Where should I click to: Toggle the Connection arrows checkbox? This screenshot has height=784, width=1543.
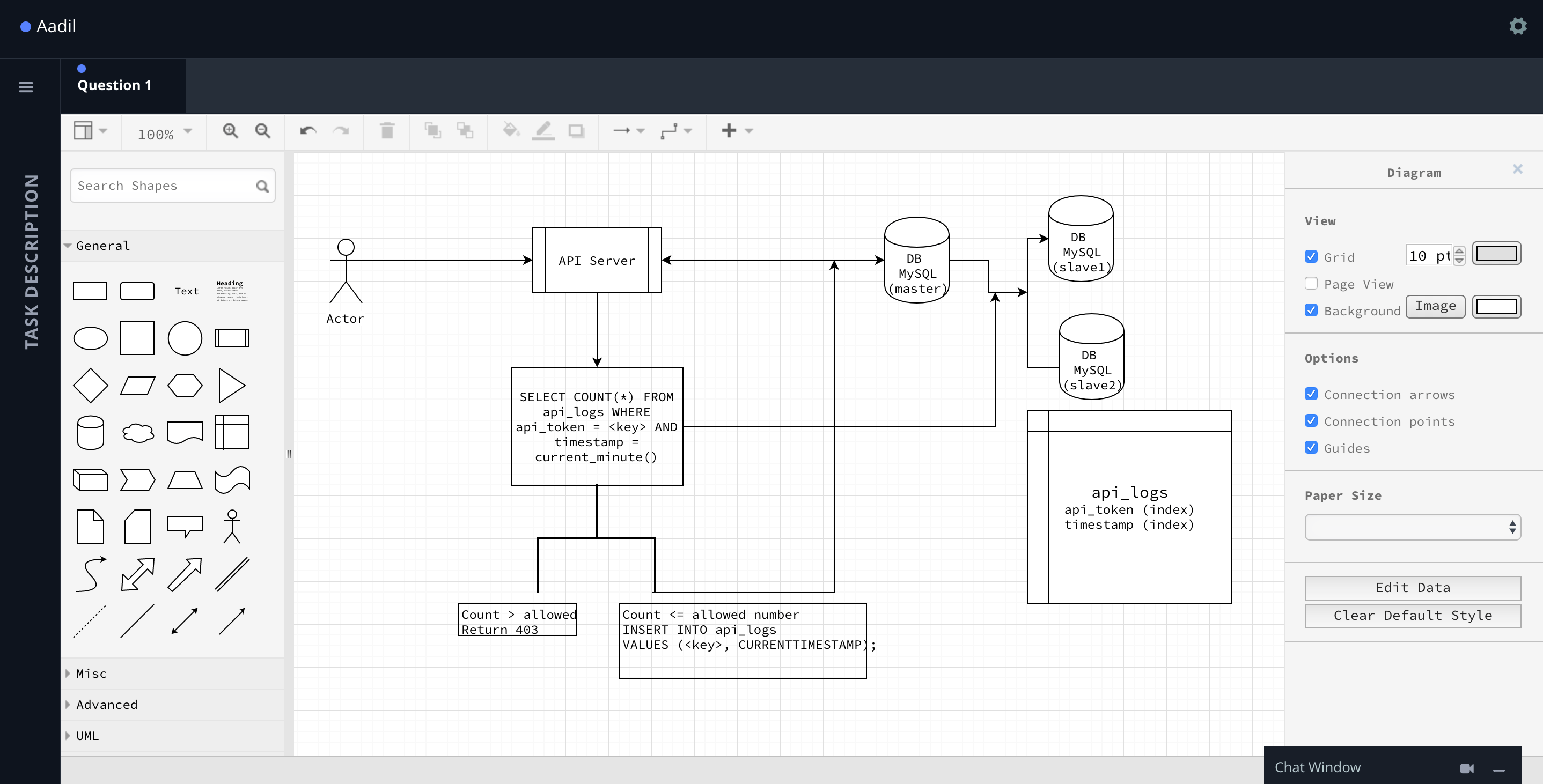(x=1311, y=394)
